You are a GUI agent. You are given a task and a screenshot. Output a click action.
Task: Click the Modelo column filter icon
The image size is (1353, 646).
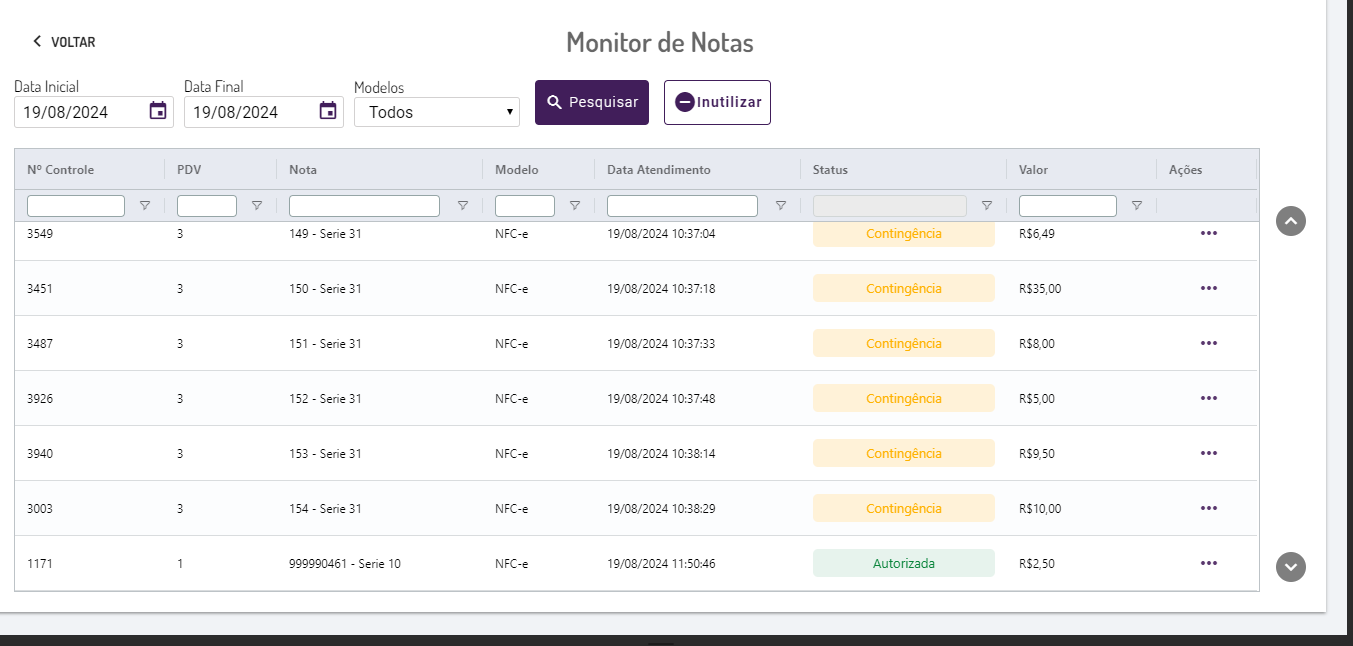[x=575, y=206]
